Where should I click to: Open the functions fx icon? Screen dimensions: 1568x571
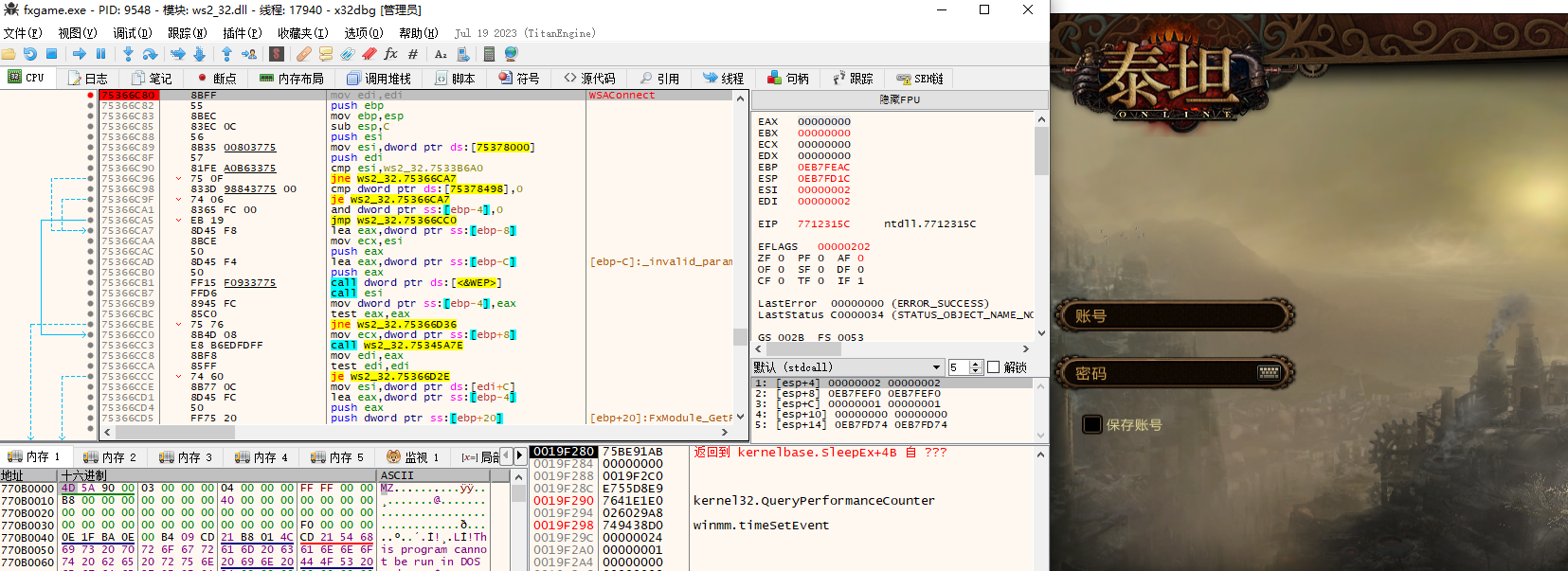pos(390,54)
